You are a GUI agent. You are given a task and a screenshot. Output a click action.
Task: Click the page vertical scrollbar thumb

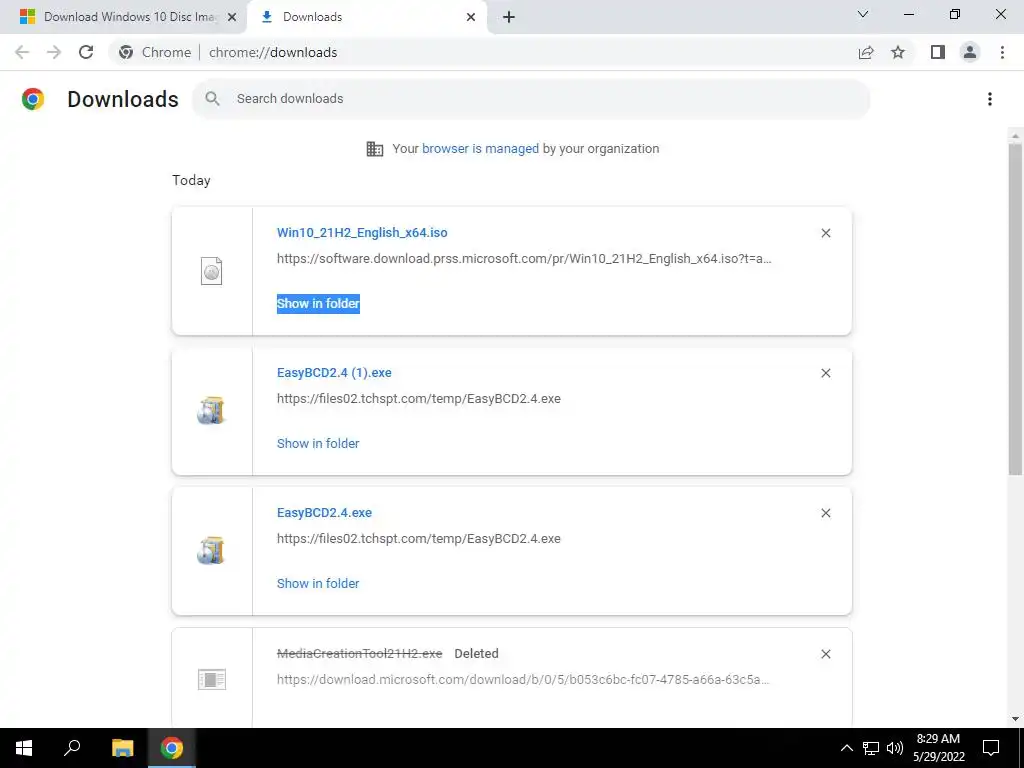coord(1014,308)
